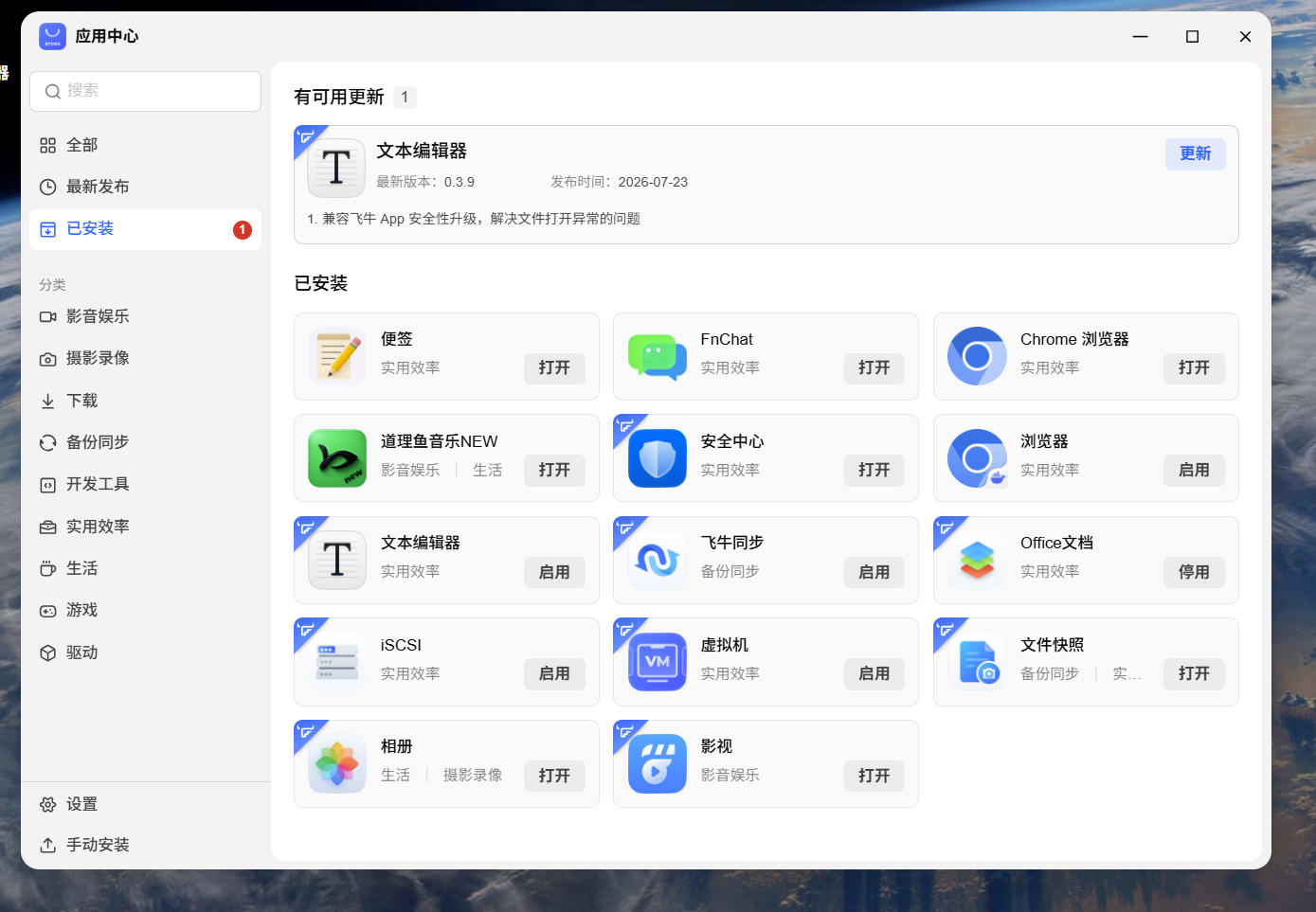The width and height of the screenshot is (1316, 912).
Task: Click the 更新 button for 文本编辑器
Action: 1195,154
